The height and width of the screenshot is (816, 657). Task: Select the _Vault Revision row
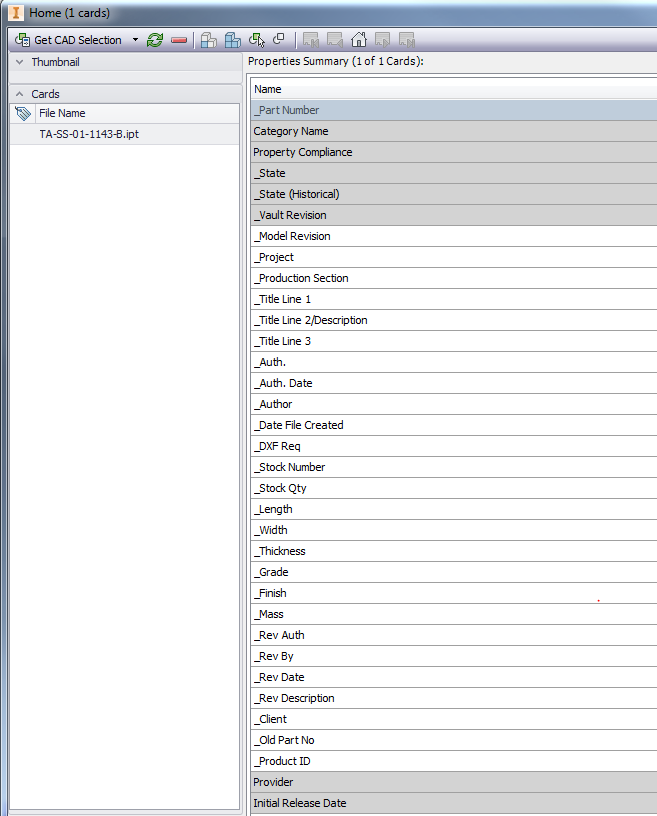click(453, 215)
